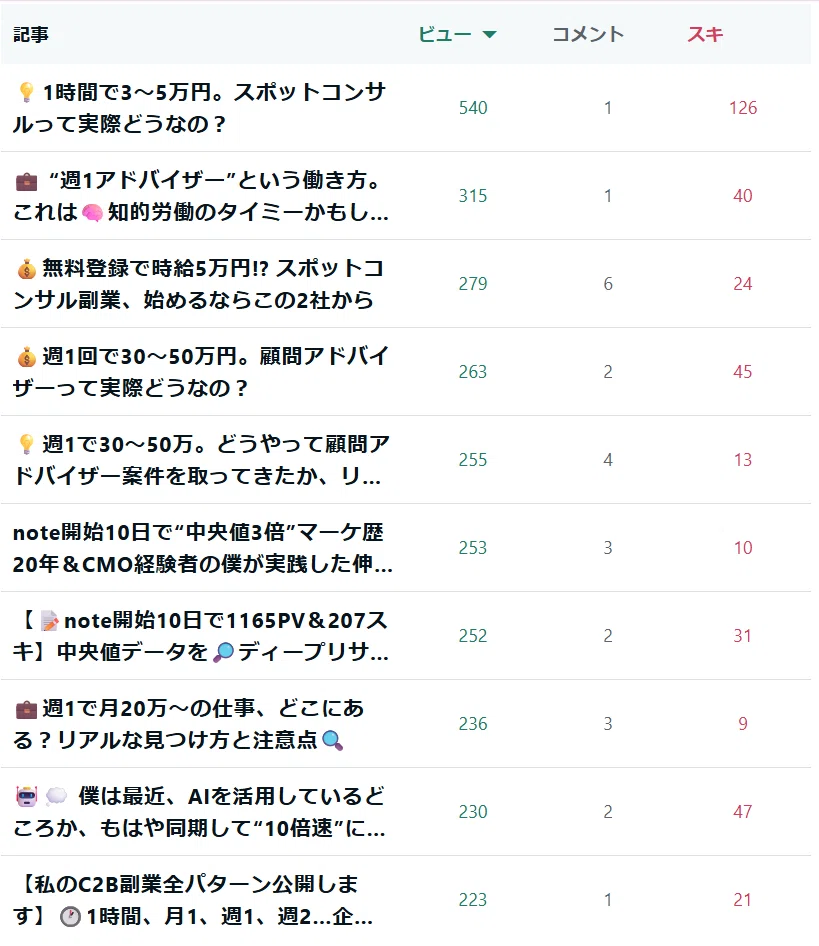Click the memo emoji on 1165PV article
The image size is (819, 946).
(x=49, y=621)
